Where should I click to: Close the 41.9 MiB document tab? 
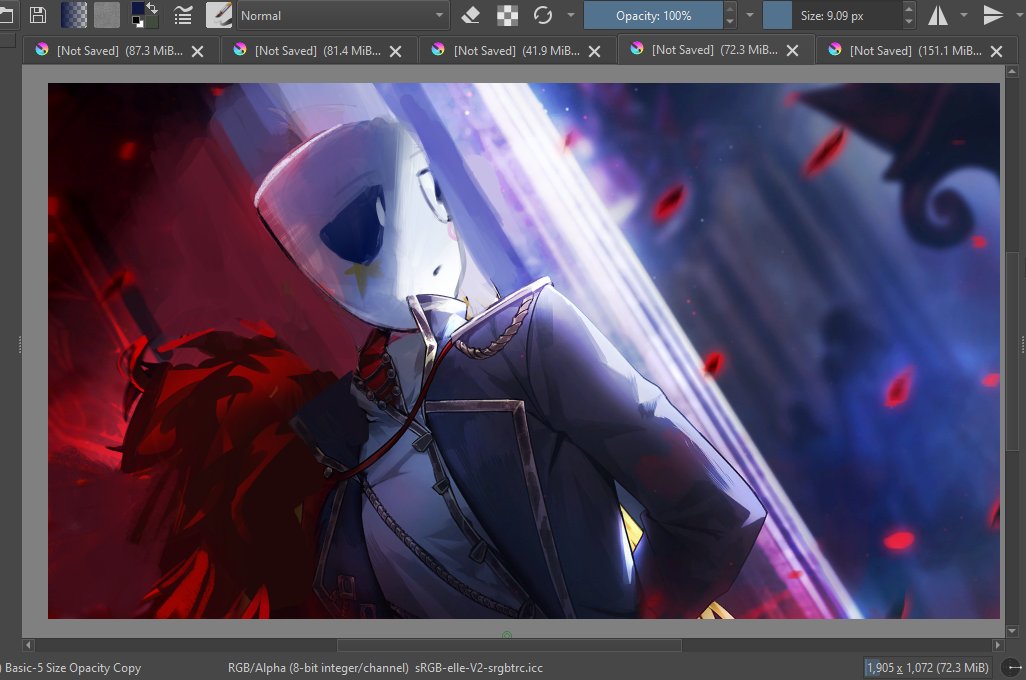click(594, 51)
